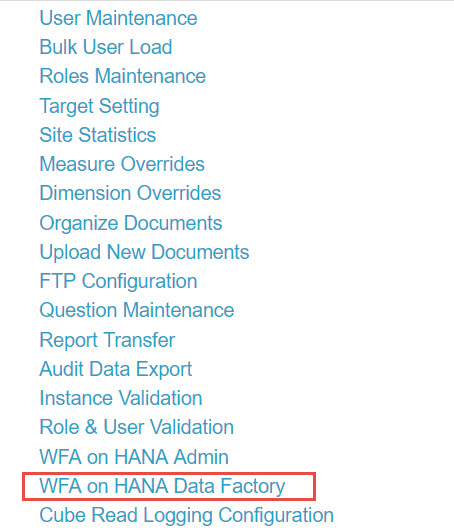Image resolution: width=454 pixels, height=530 pixels.
Task: Click highlighted WFA on HANA Data Factory
Action: coord(162,487)
